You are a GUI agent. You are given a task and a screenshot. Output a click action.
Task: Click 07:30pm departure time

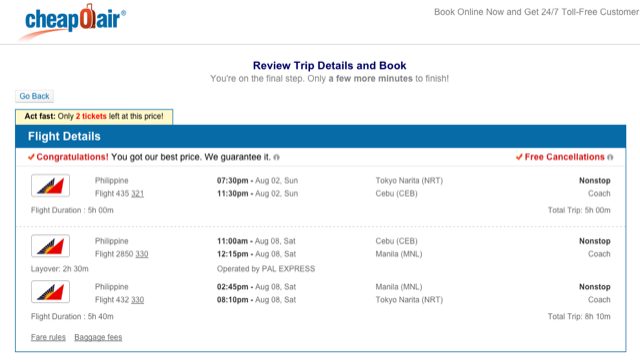pos(232,181)
